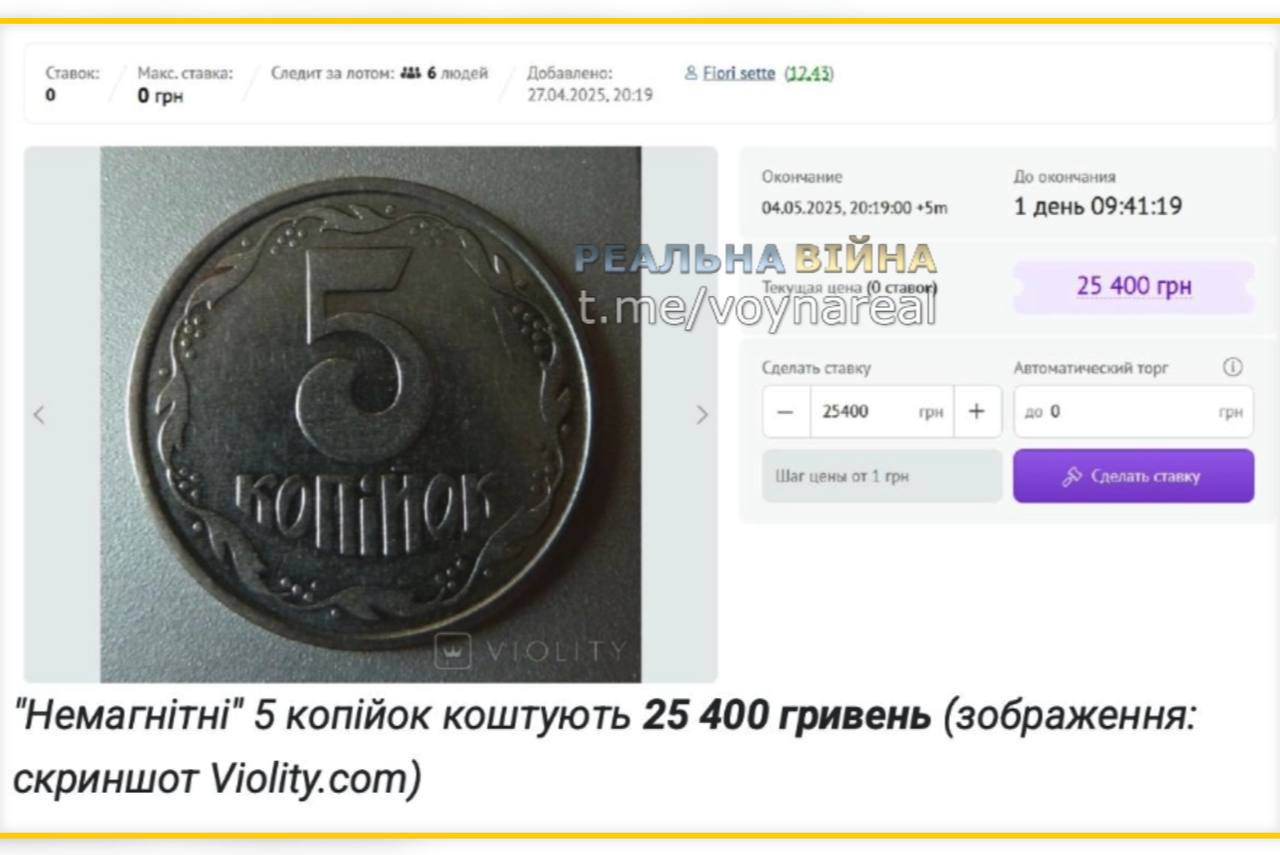Advance to next coin photo with right arrow
The width and height of the screenshot is (1280, 855).
[x=702, y=414]
